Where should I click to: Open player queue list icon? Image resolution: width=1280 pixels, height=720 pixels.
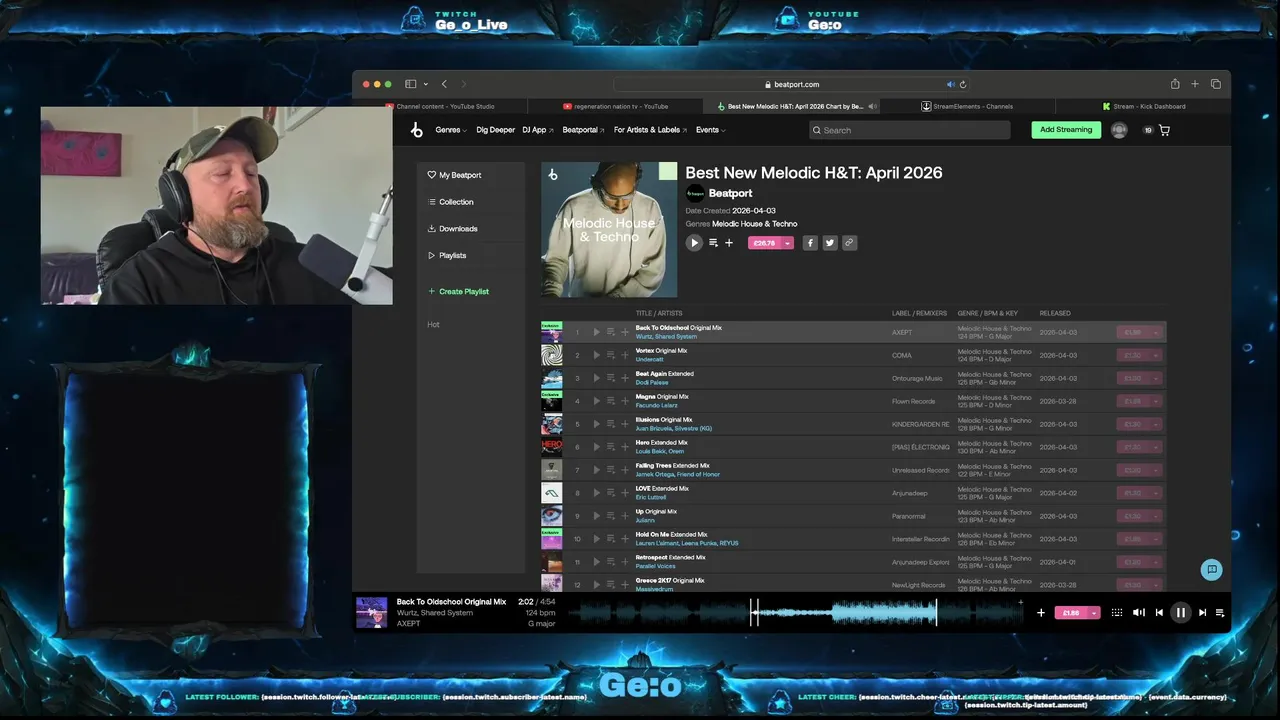1220,613
